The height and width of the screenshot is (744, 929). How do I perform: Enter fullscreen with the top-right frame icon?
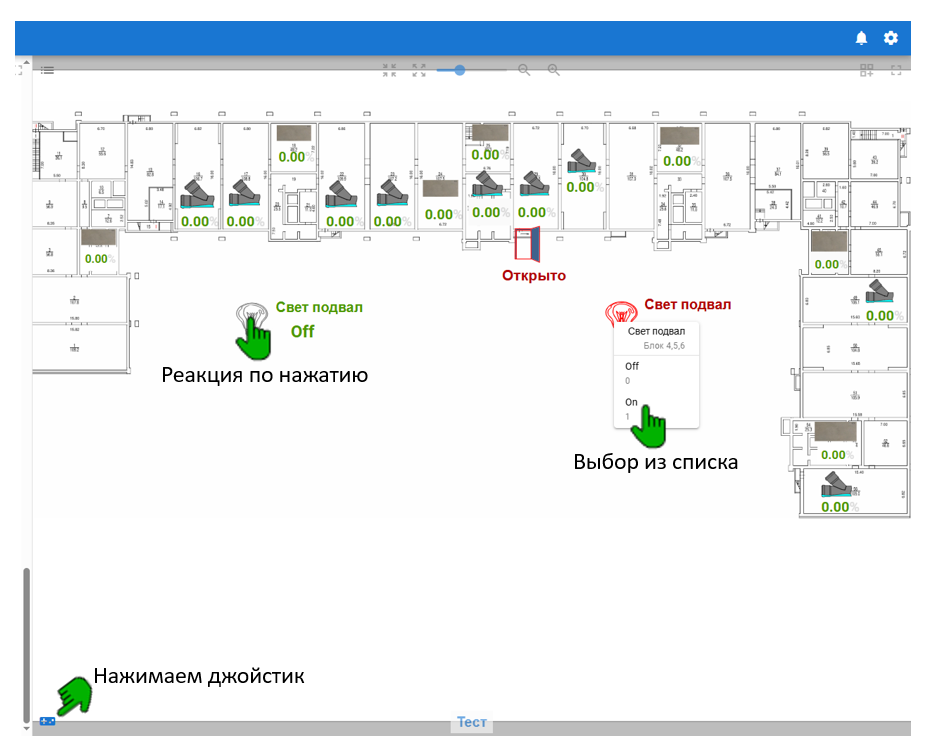(896, 70)
